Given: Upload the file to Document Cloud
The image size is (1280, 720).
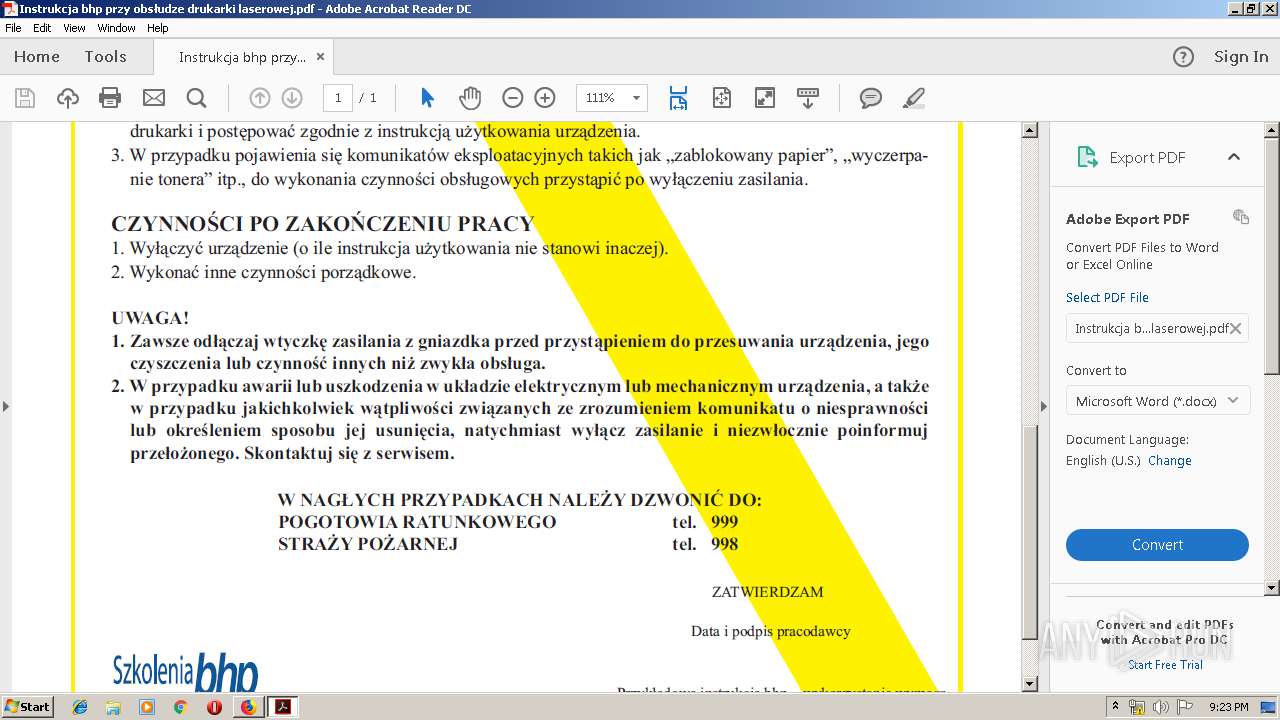Looking at the screenshot, I should pyautogui.click(x=67, y=98).
